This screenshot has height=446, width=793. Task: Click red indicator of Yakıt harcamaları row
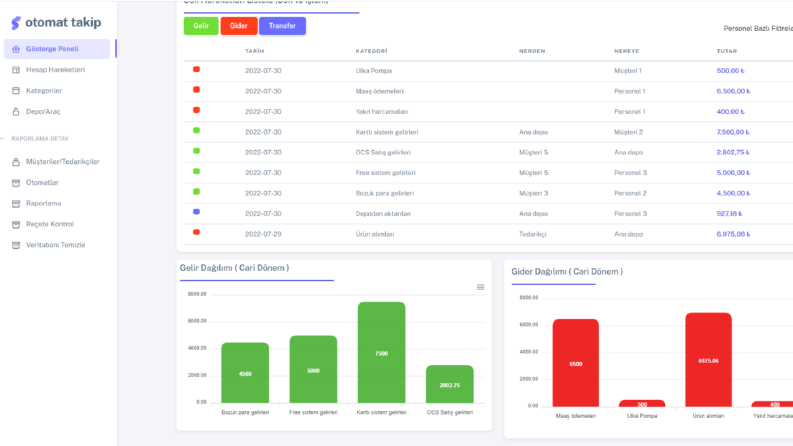tap(196, 110)
